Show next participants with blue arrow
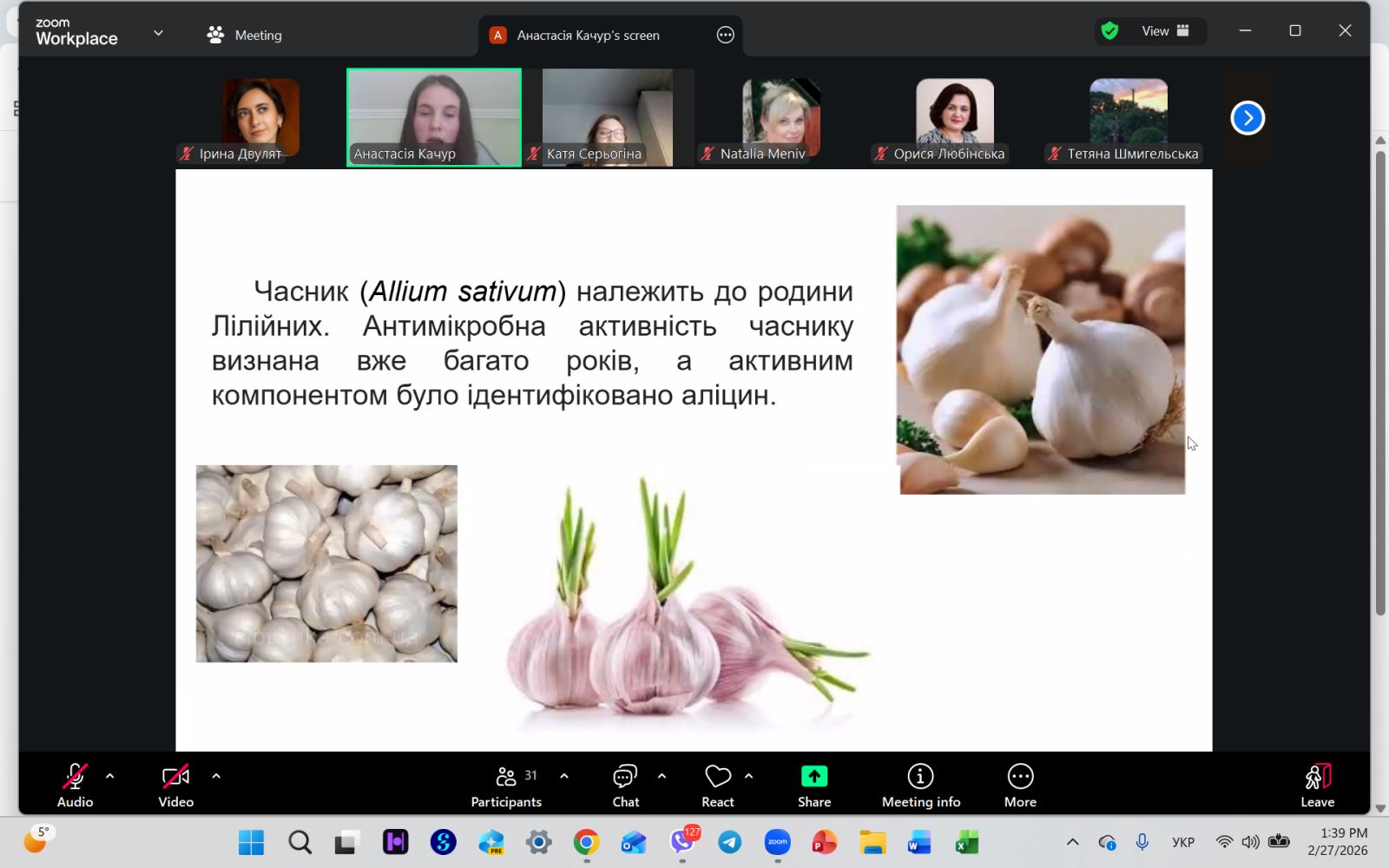 point(1247,118)
